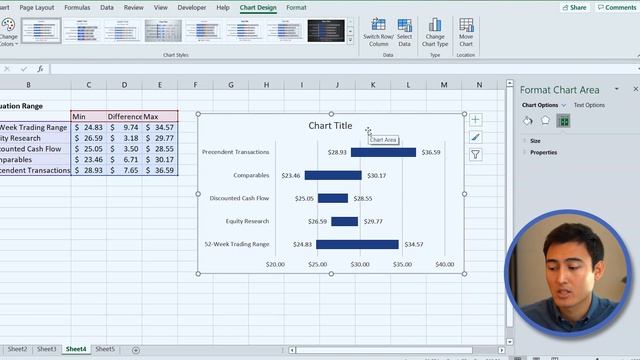Image resolution: width=640 pixels, height=360 pixels.
Task: Switch to Sheet5
Action: 105,349
